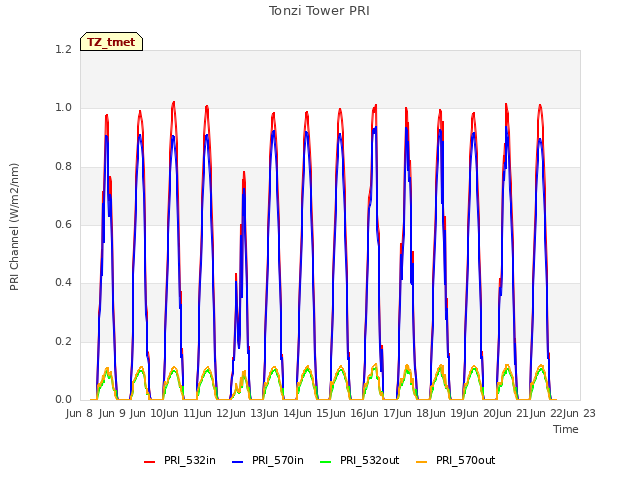Image resolution: width=640 pixels, height=480 pixels.
Task: Click the TZ_tmet annotation label
Action: coord(111,42)
